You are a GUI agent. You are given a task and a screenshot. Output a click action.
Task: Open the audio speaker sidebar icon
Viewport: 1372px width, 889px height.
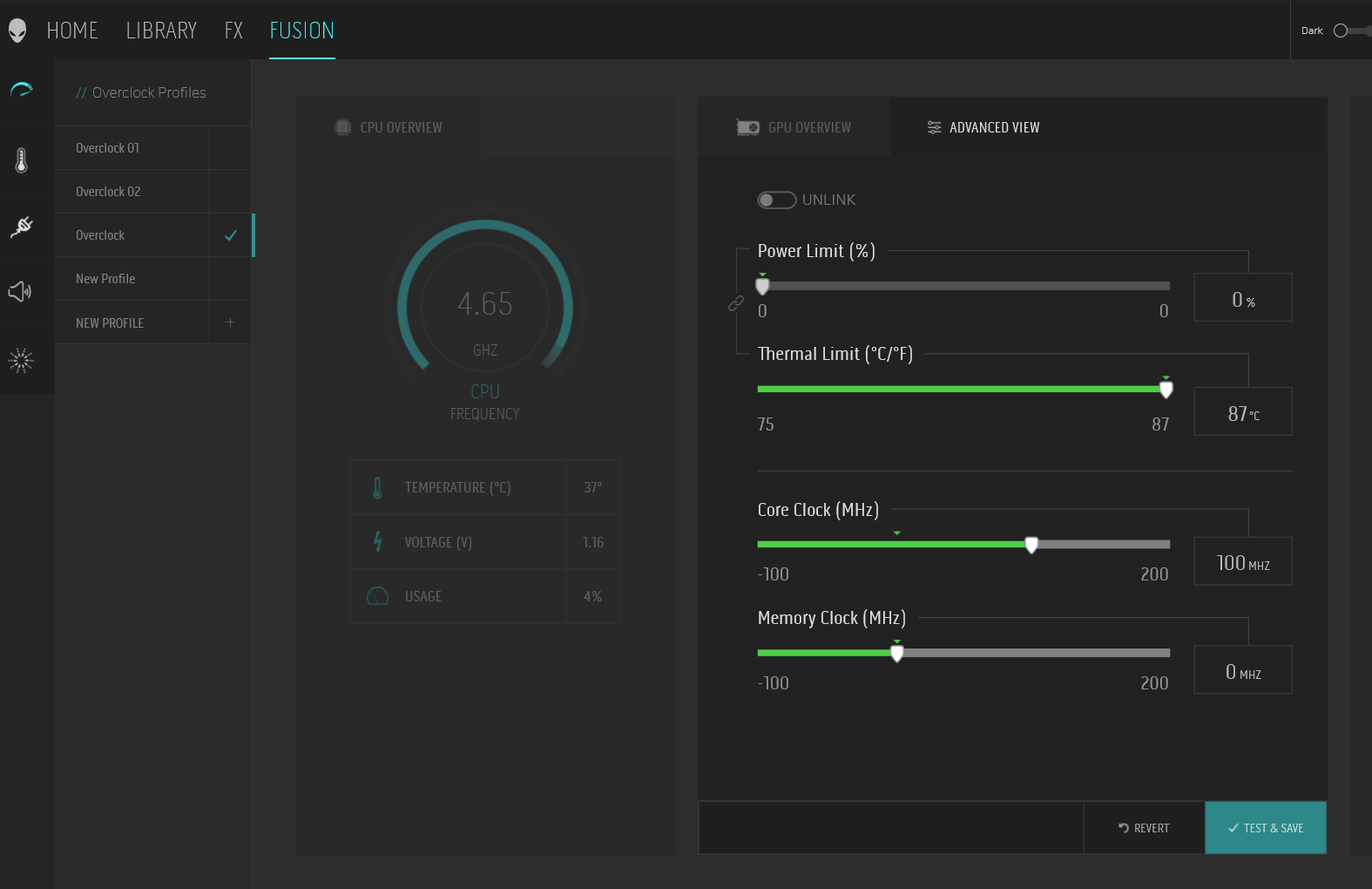(20, 291)
